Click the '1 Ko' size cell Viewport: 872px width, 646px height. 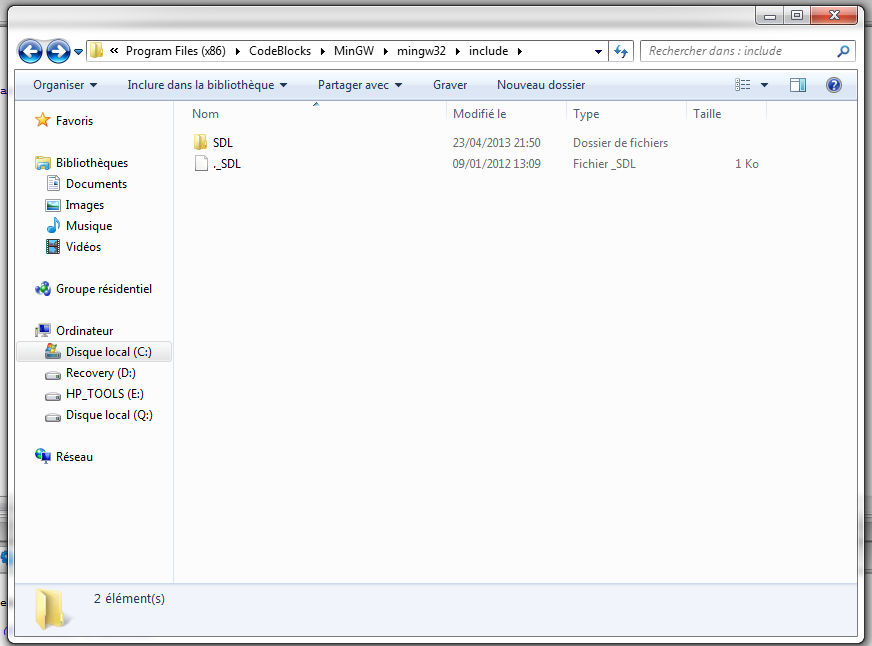747,164
